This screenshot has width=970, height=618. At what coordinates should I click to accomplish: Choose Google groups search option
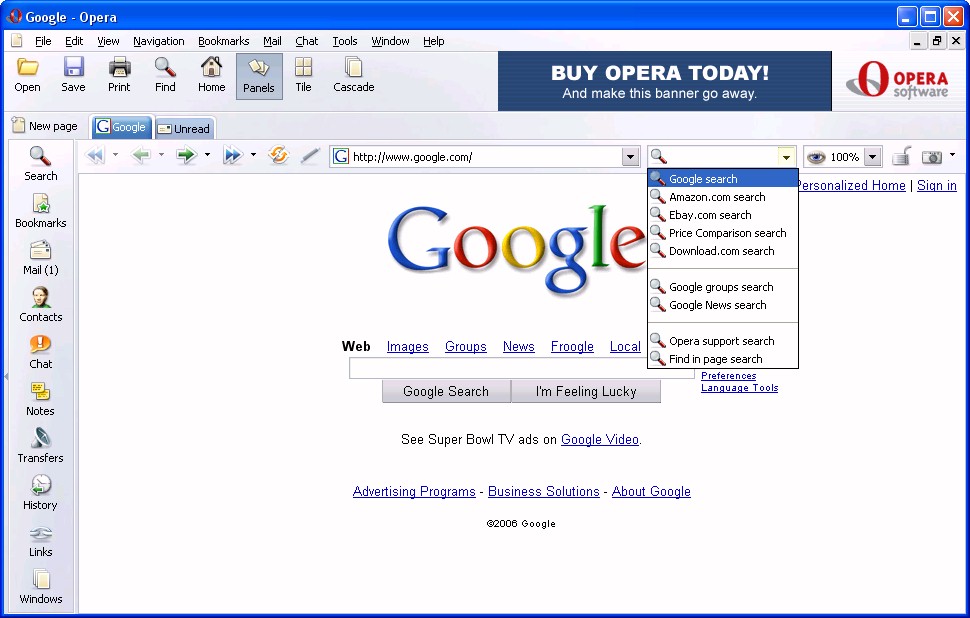723,286
